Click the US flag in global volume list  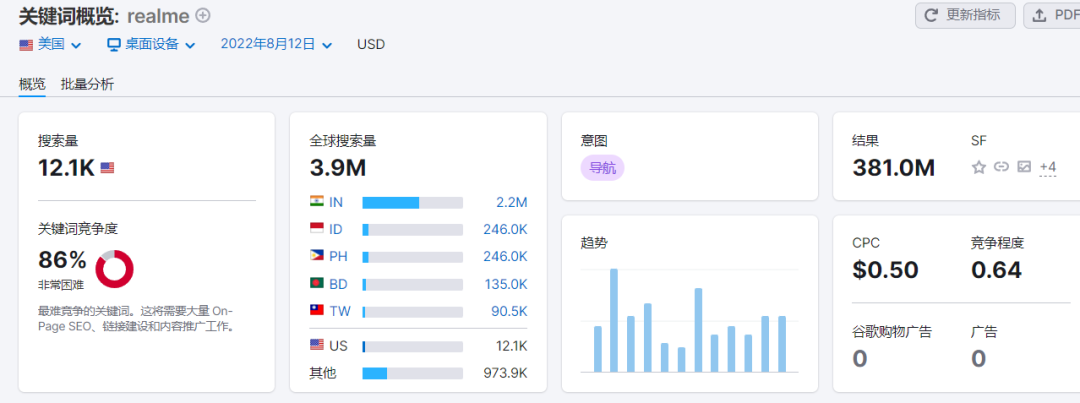(x=317, y=344)
